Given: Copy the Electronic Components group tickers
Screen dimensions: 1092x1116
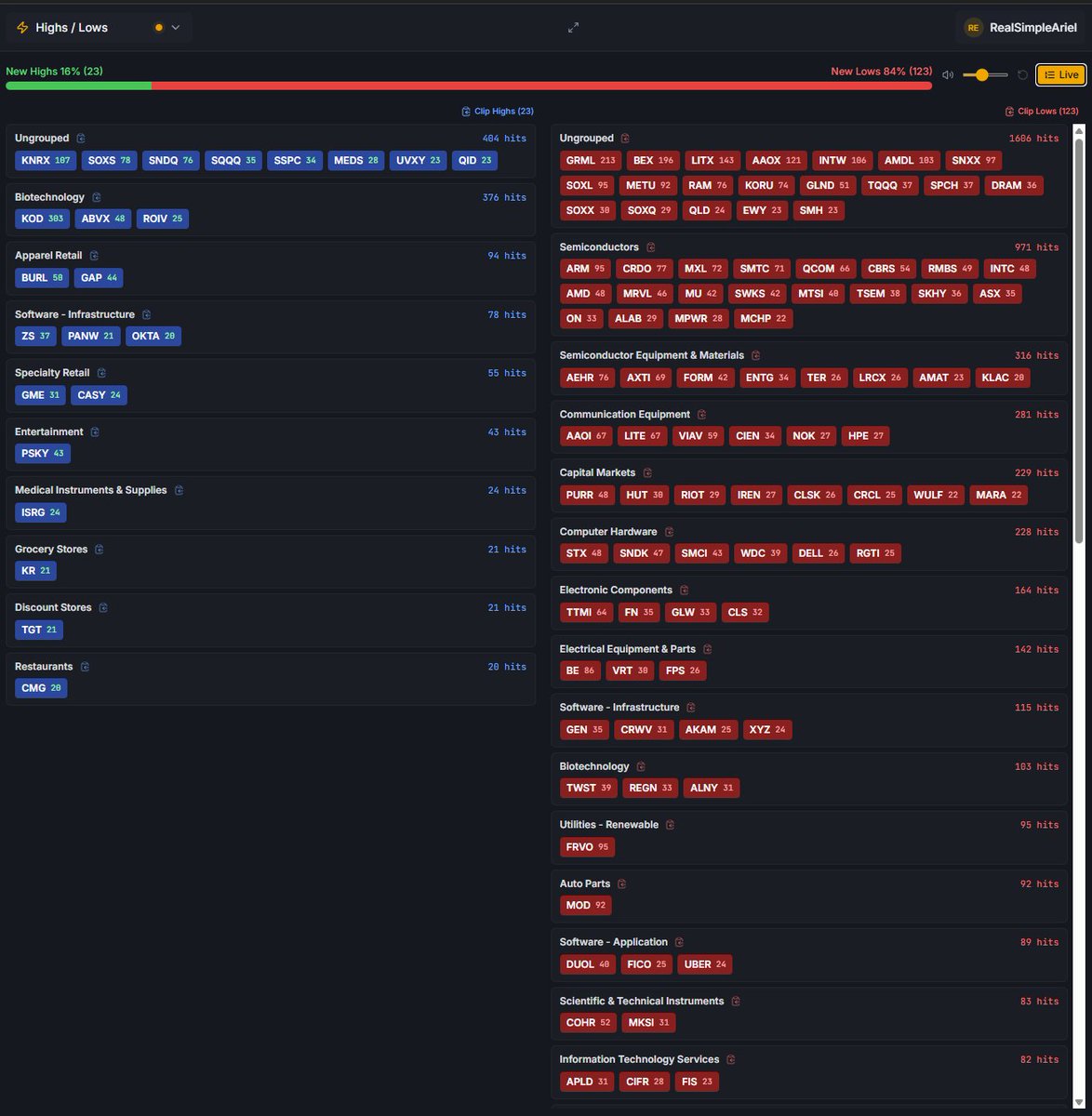Looking at the screenshot, I should 684,591.
